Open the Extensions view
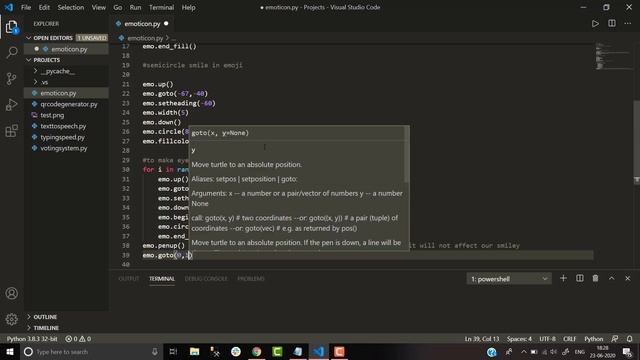The width and height of the screenshot is (640, 360). 11,131
